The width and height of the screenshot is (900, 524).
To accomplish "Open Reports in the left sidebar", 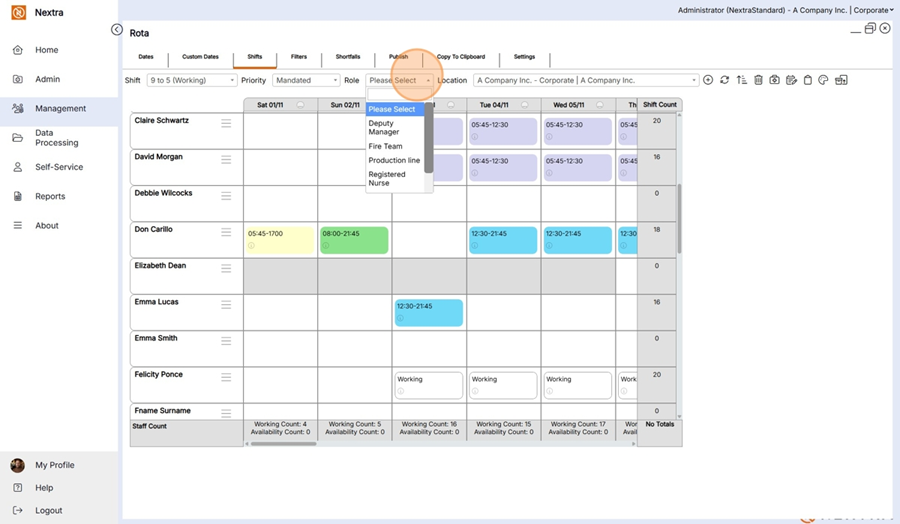I will pos(50,196).
